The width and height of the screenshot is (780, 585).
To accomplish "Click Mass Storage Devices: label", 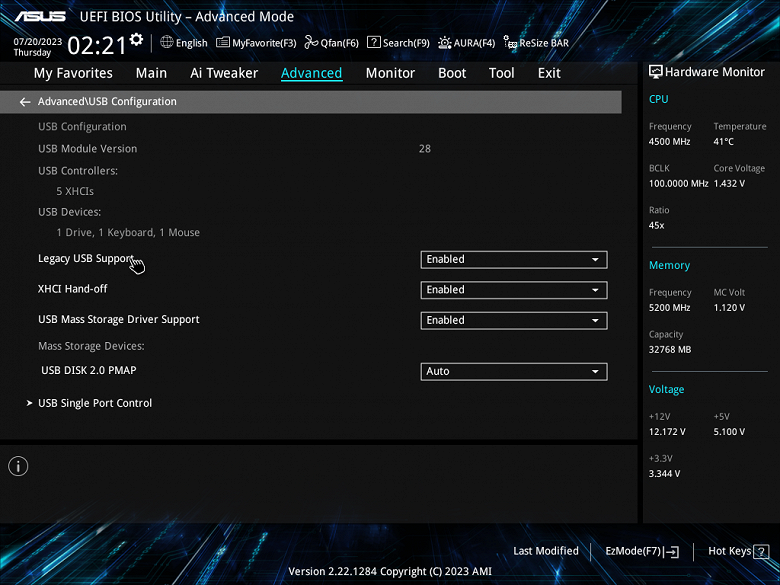I will click(91, 346).
